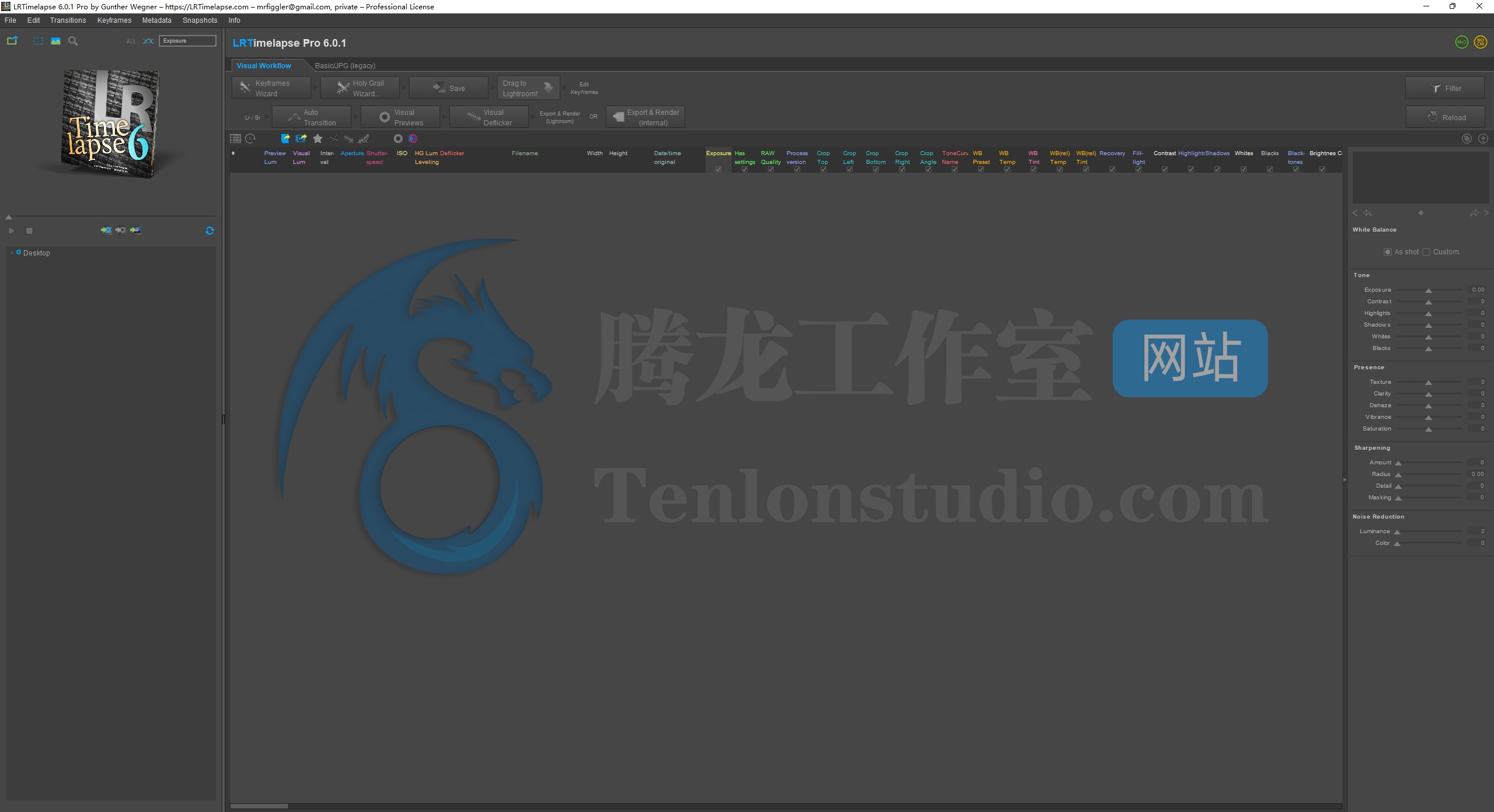This screenshot has height=812, width=1494.
Task: Switch to the Visual Workflow tab
Action: click(x=264, y=65)
